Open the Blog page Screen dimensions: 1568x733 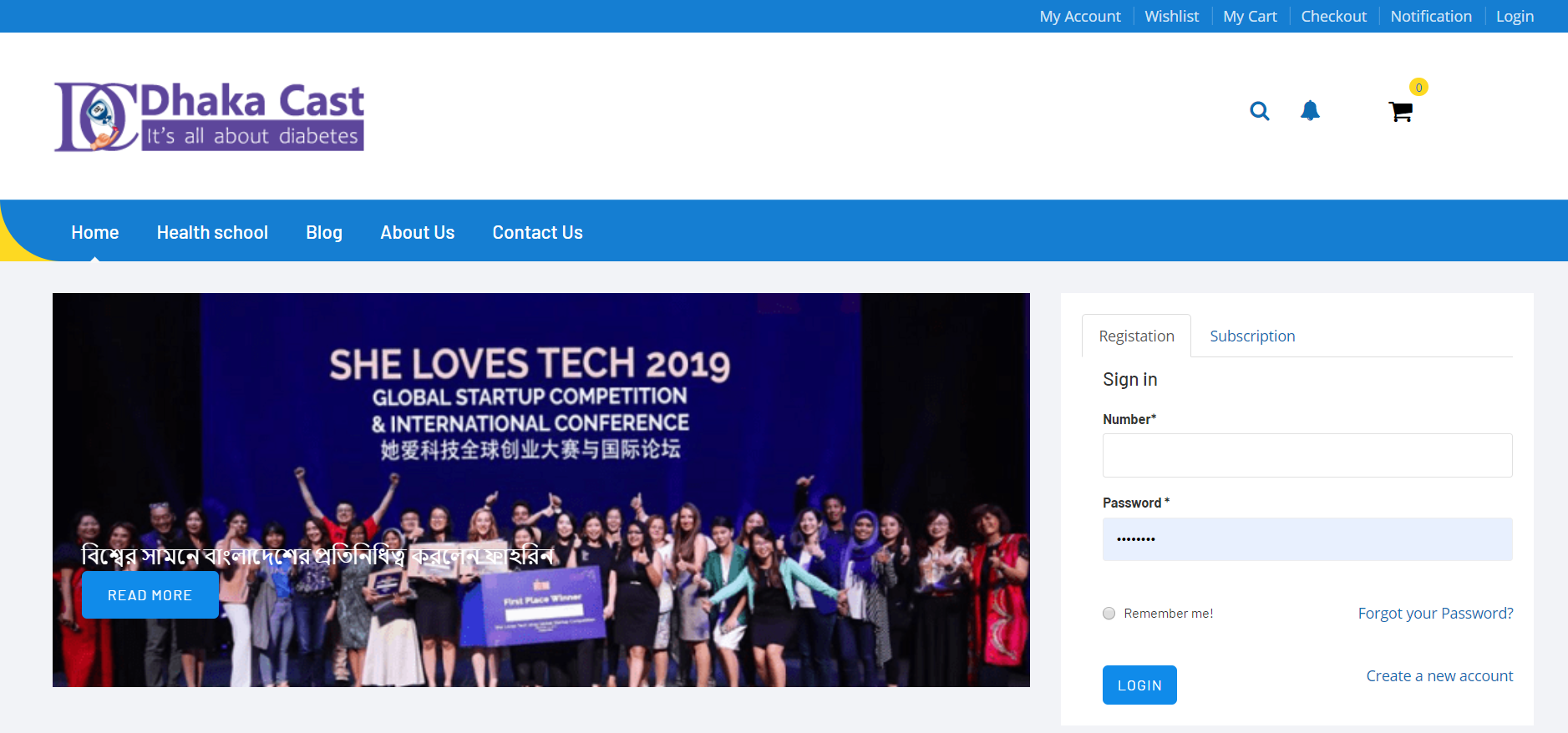click(324, 233)
